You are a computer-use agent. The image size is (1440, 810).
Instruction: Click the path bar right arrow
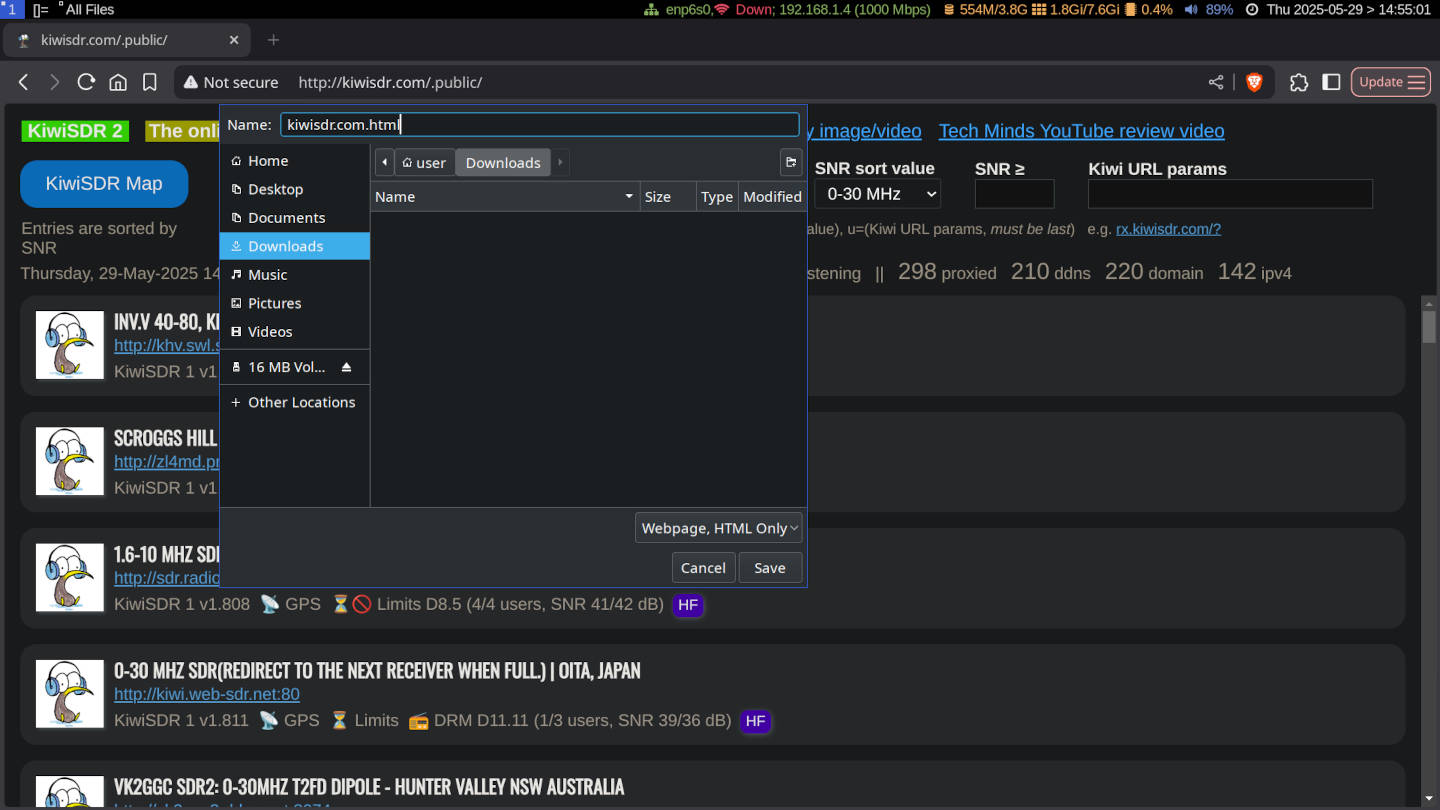(560, 162)
